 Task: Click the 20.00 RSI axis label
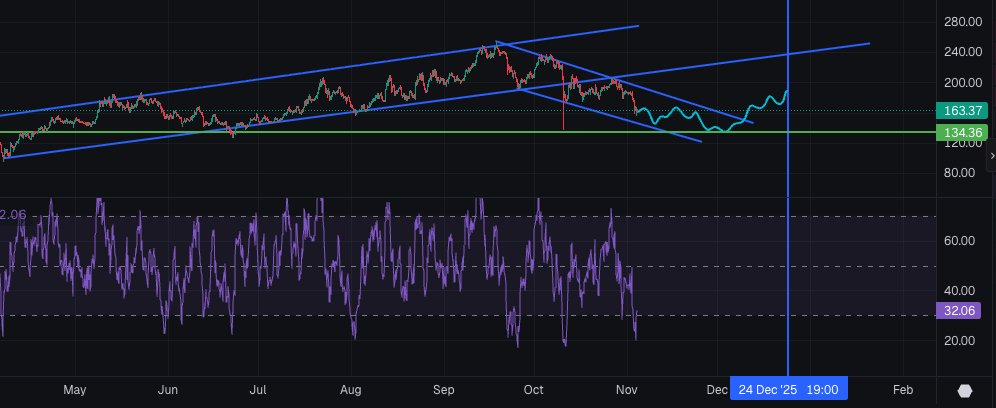(x=959, y=340)
